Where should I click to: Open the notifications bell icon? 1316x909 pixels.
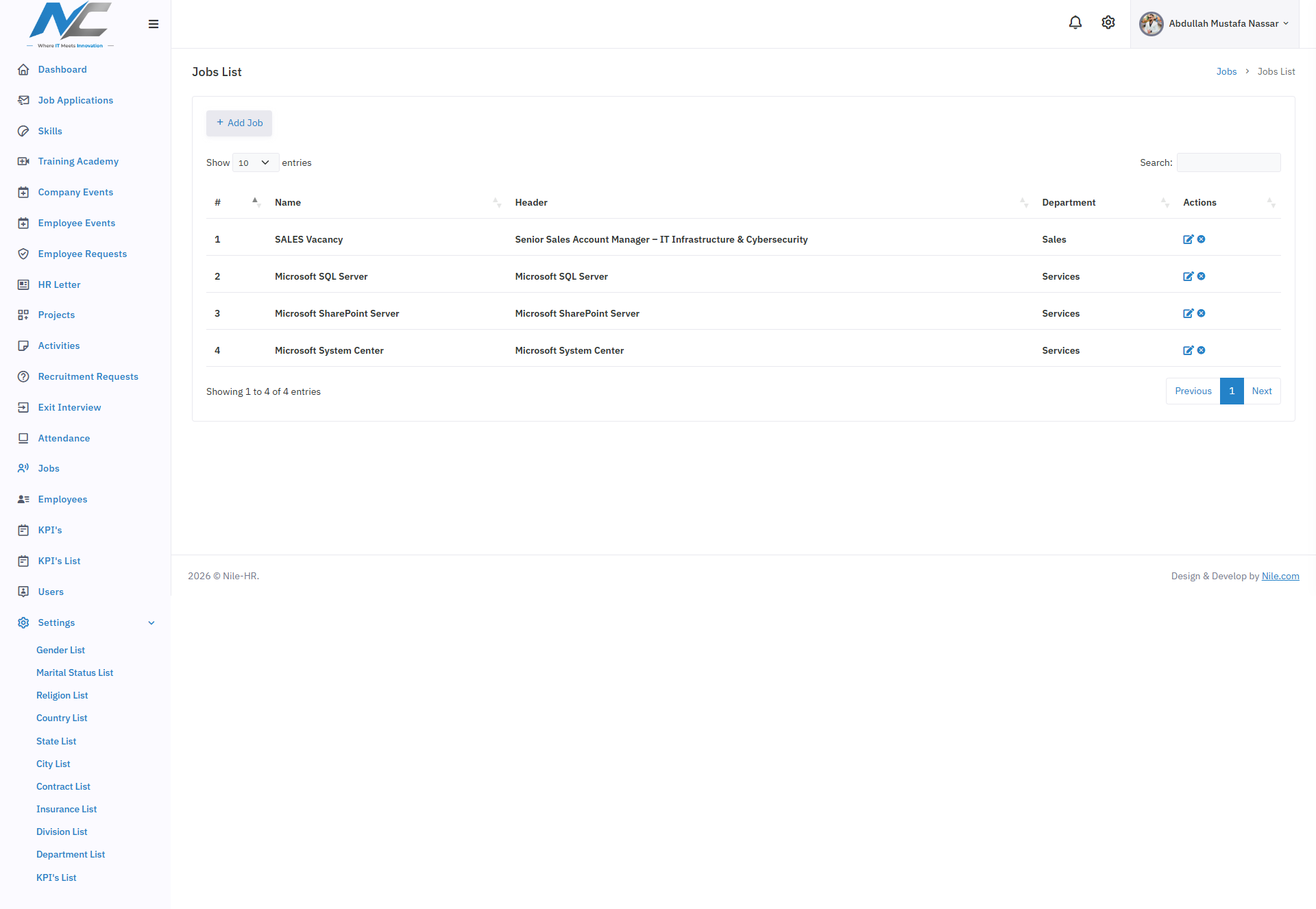pyautogui.click(x=1075, y=23)
